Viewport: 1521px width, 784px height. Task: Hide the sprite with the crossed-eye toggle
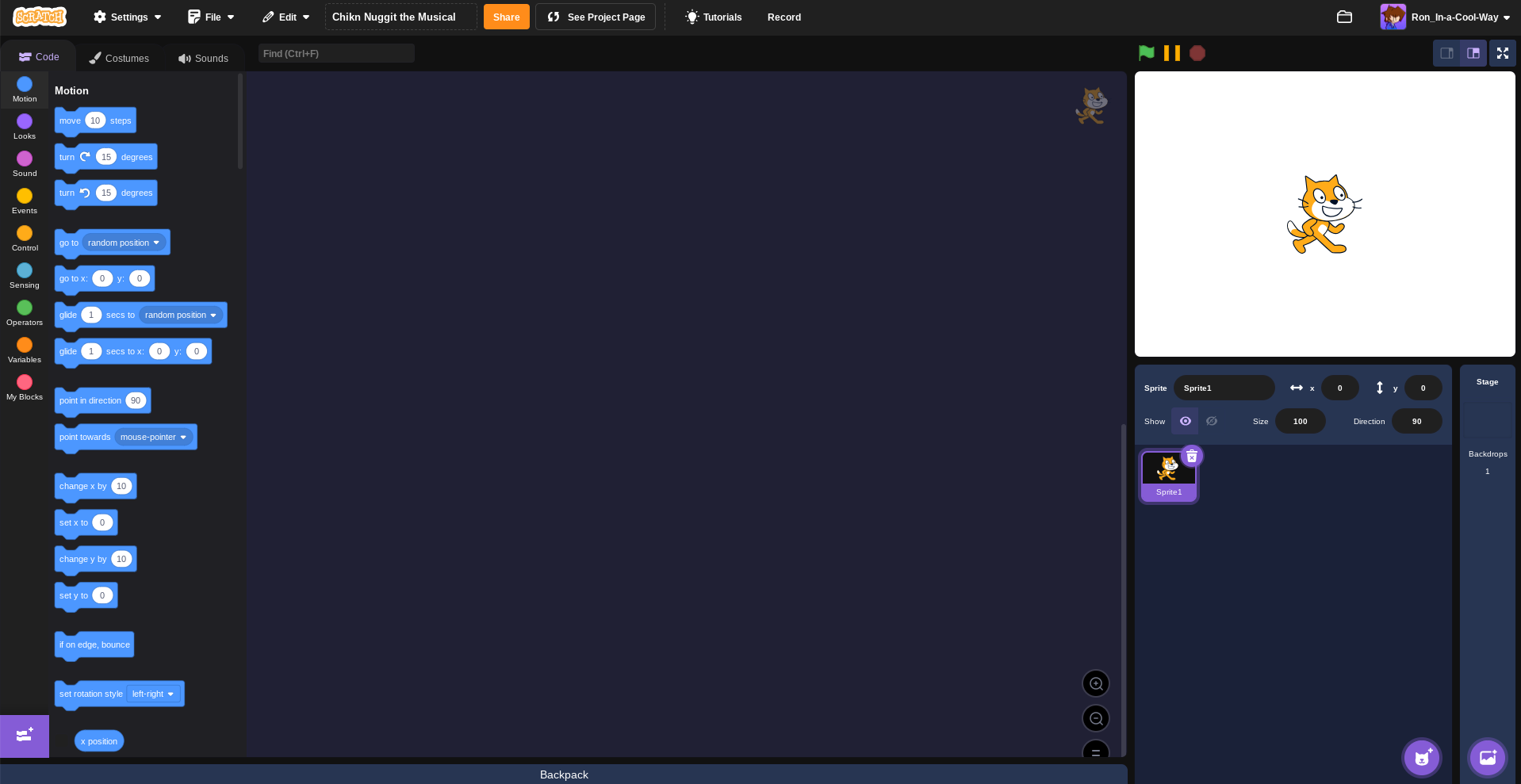point(1211,421)
